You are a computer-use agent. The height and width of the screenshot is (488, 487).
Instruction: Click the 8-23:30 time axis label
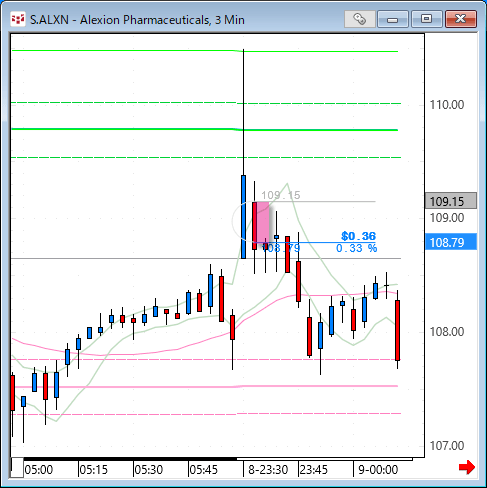tap(268, 470)
